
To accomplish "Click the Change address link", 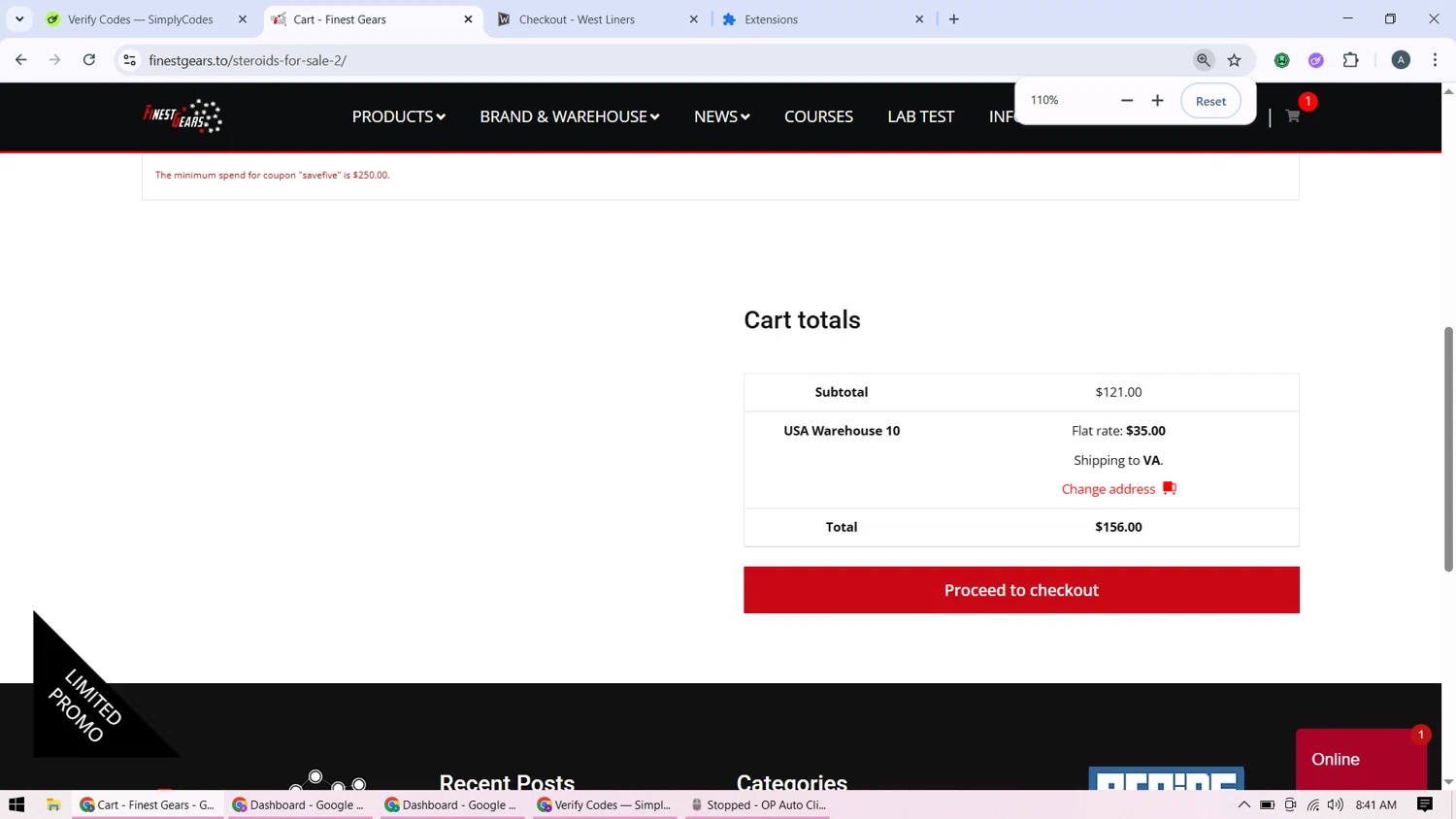I will (x=1109, y=489).
